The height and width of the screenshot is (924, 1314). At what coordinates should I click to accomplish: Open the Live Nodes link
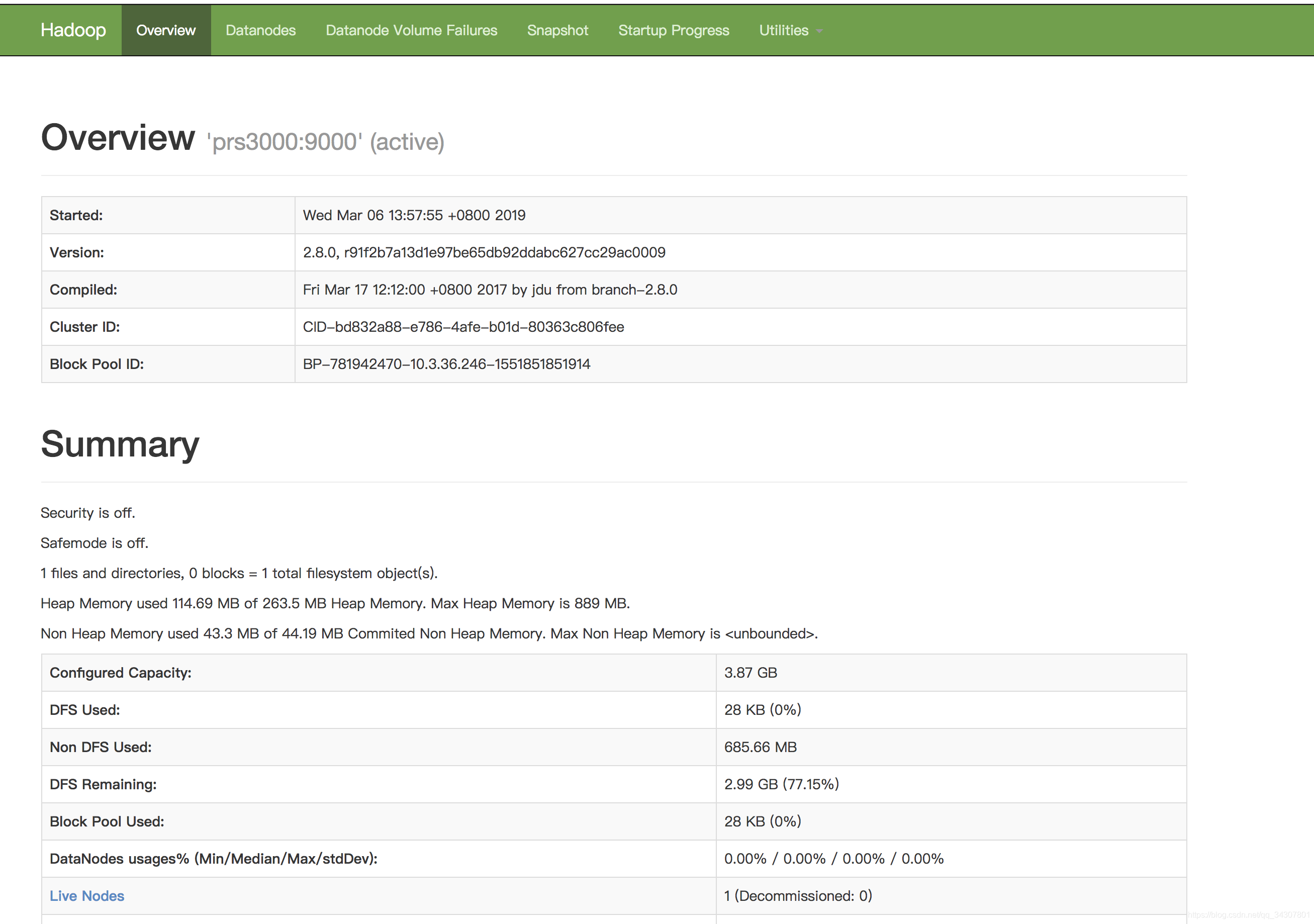(x=87, y=896)
